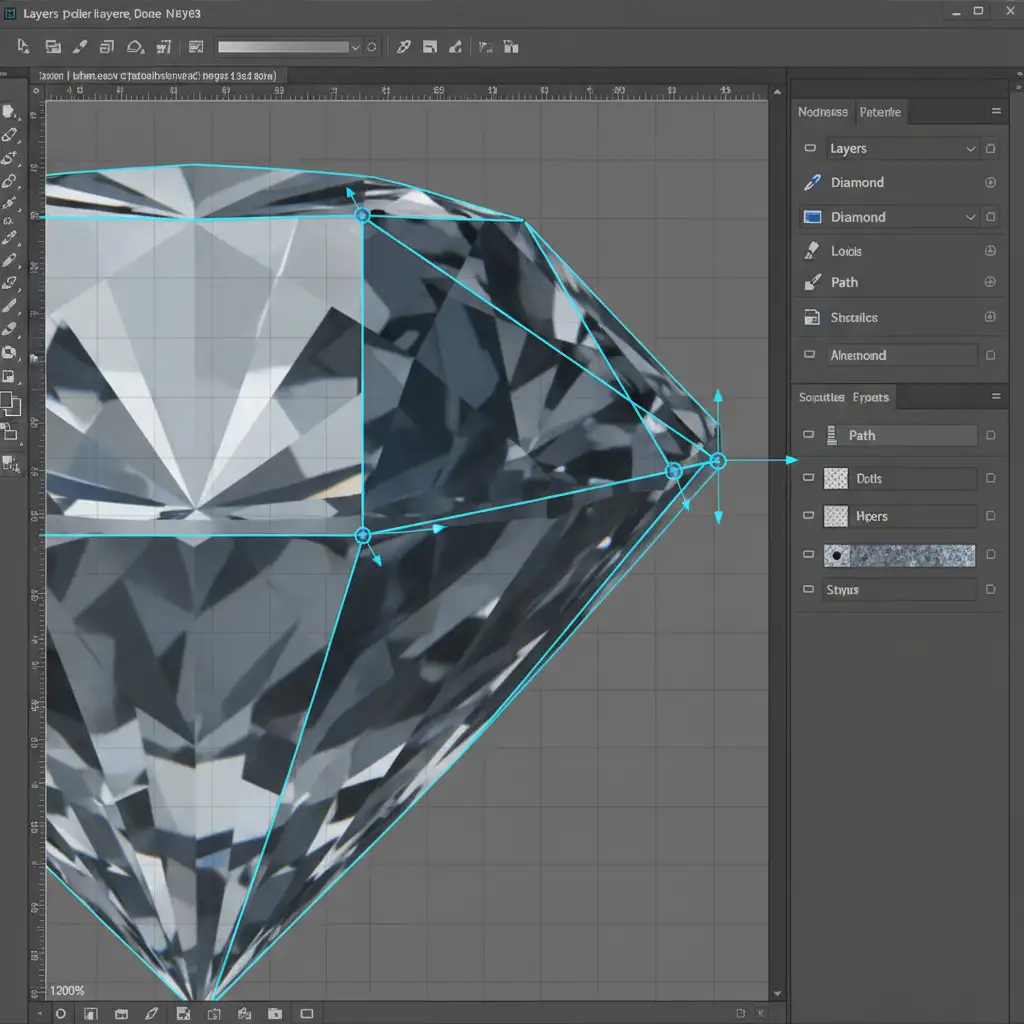Open the Layers dropdown in right panel
This screenshot has width=1024, height=1024.
pos(970,148)
